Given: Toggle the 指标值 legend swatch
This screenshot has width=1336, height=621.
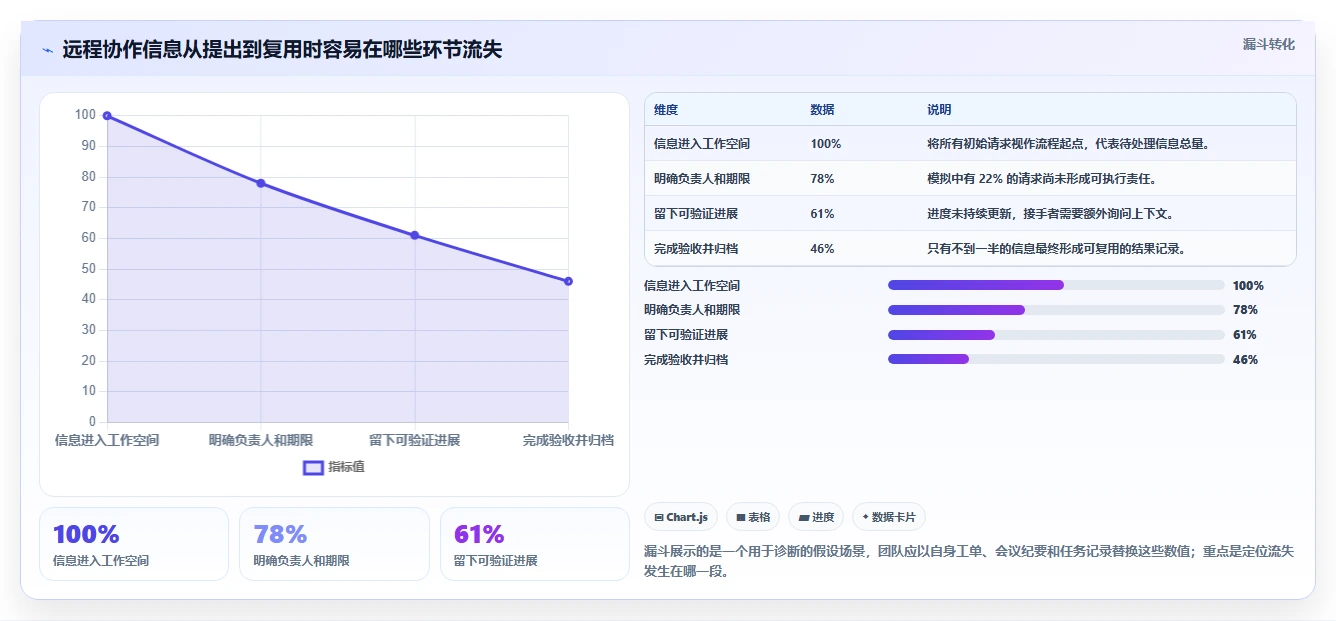Looking at the screenshot, I should click(x=313, y=467).
